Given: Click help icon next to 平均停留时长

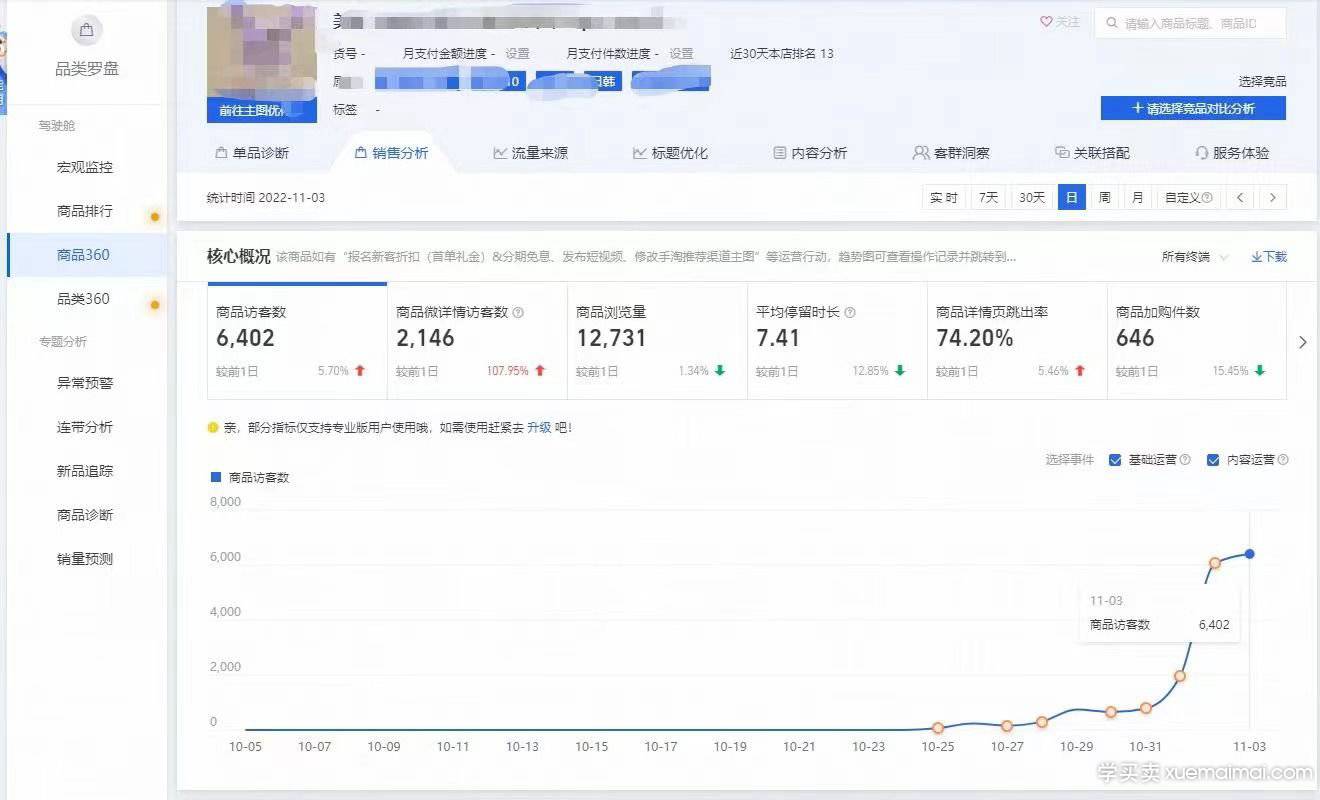Looking at the screenshot, I should pos(850,312).
